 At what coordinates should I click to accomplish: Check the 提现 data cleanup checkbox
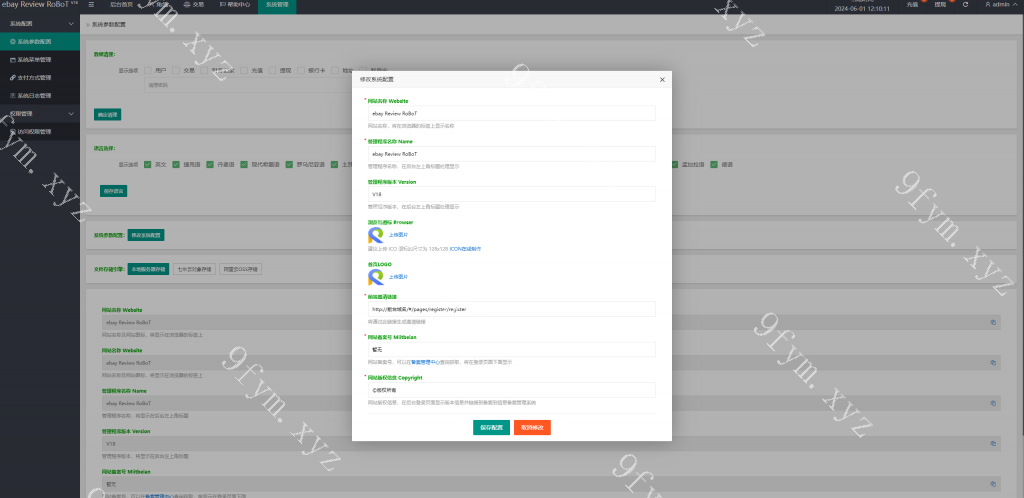tap(272, 70)
